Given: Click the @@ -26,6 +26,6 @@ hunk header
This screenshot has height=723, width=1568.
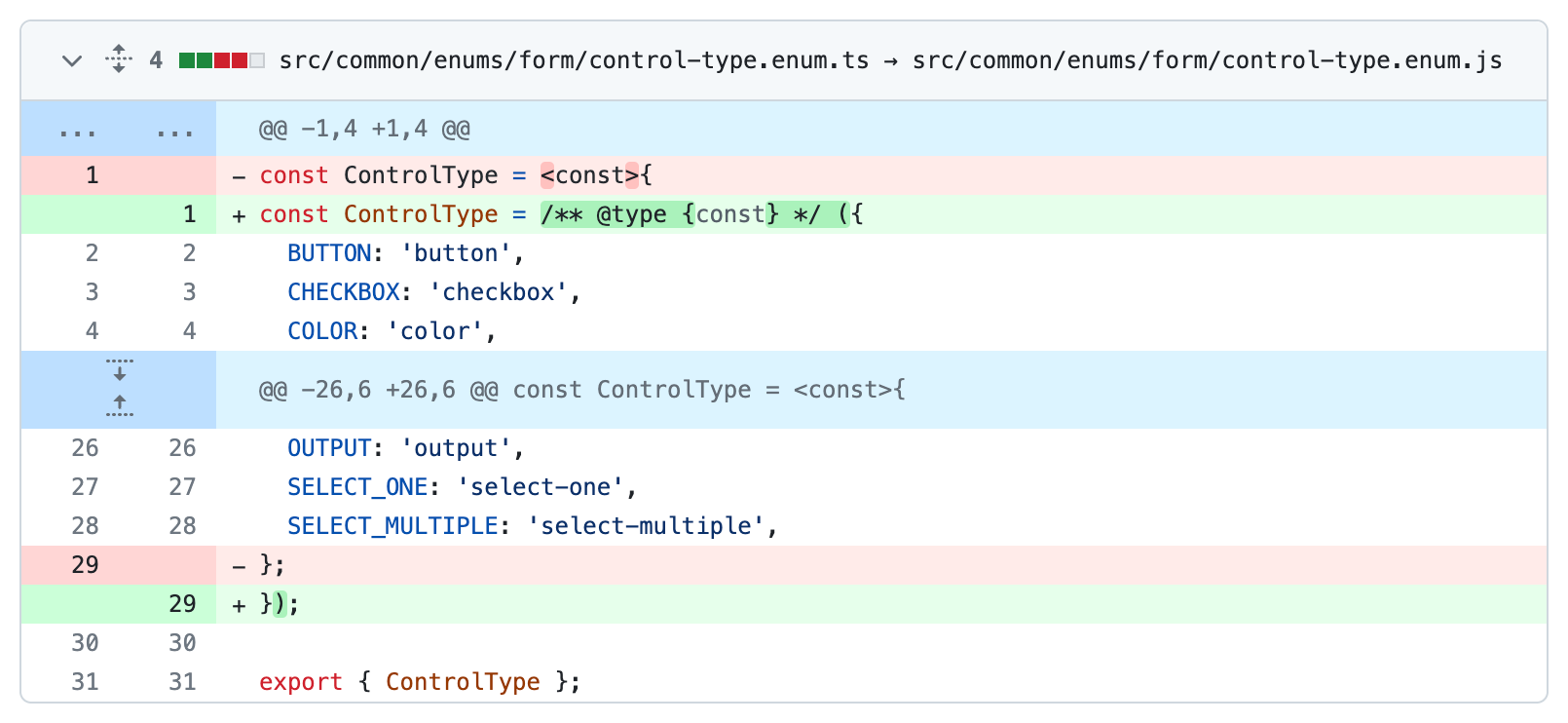Looking at the screenshot, I should [581, 390].
